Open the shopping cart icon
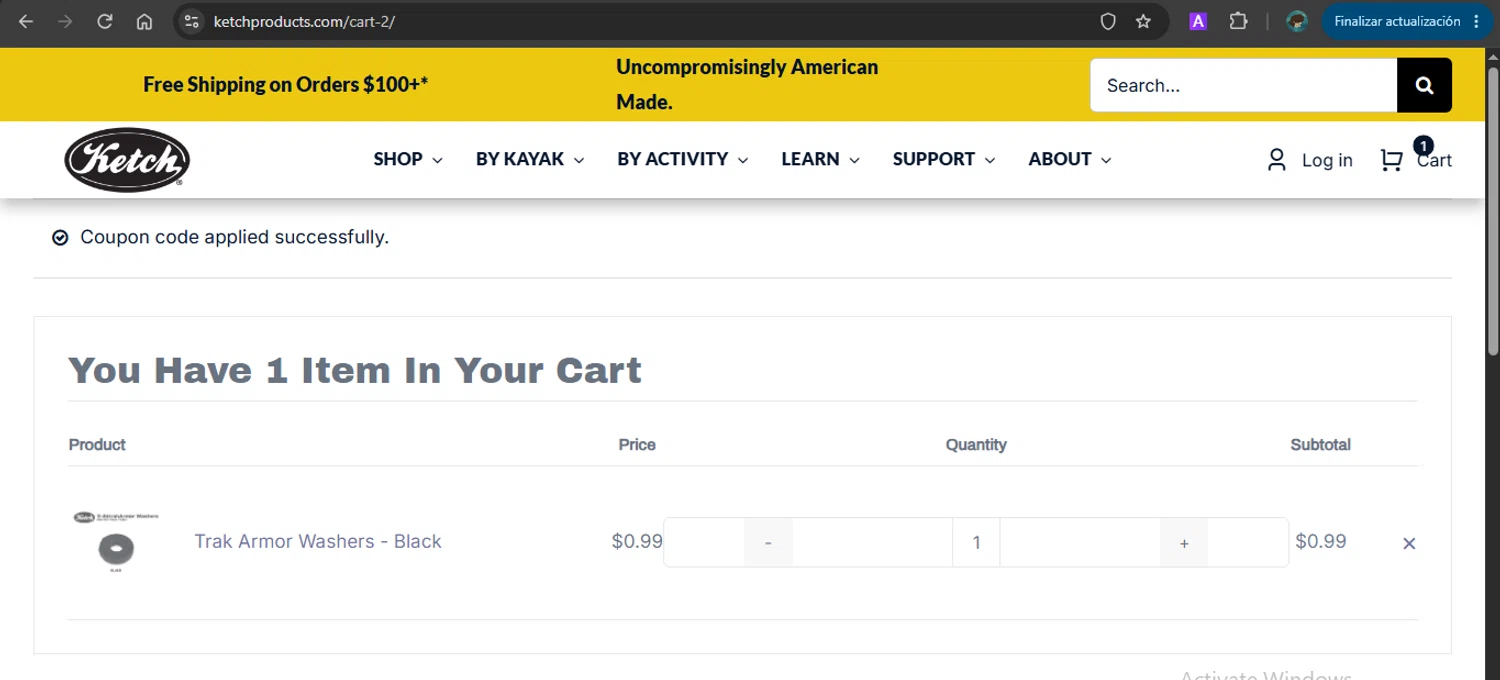Screen dimensions: 1500x680 tap(1391, 160)
